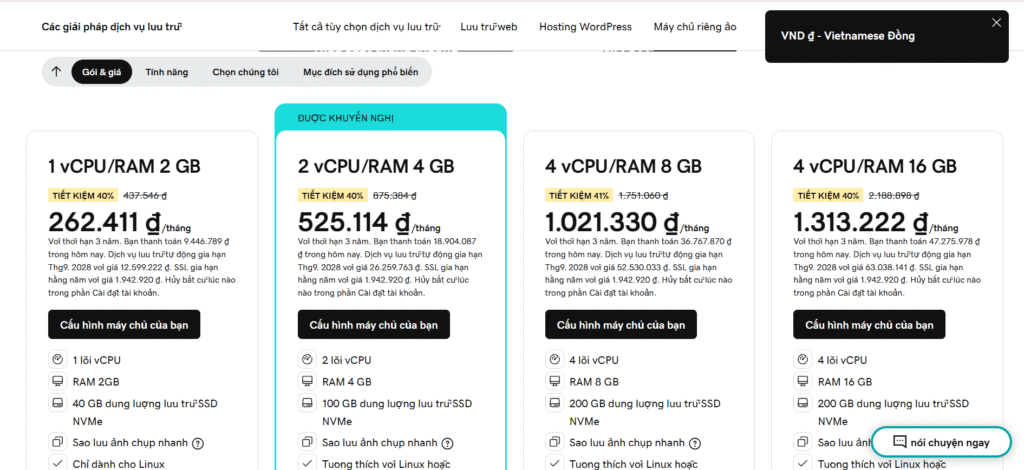This screenshot has height=470, width=1024.
Task: Select the 'Gói & giá' tab pill
Action: coord(102,72)
